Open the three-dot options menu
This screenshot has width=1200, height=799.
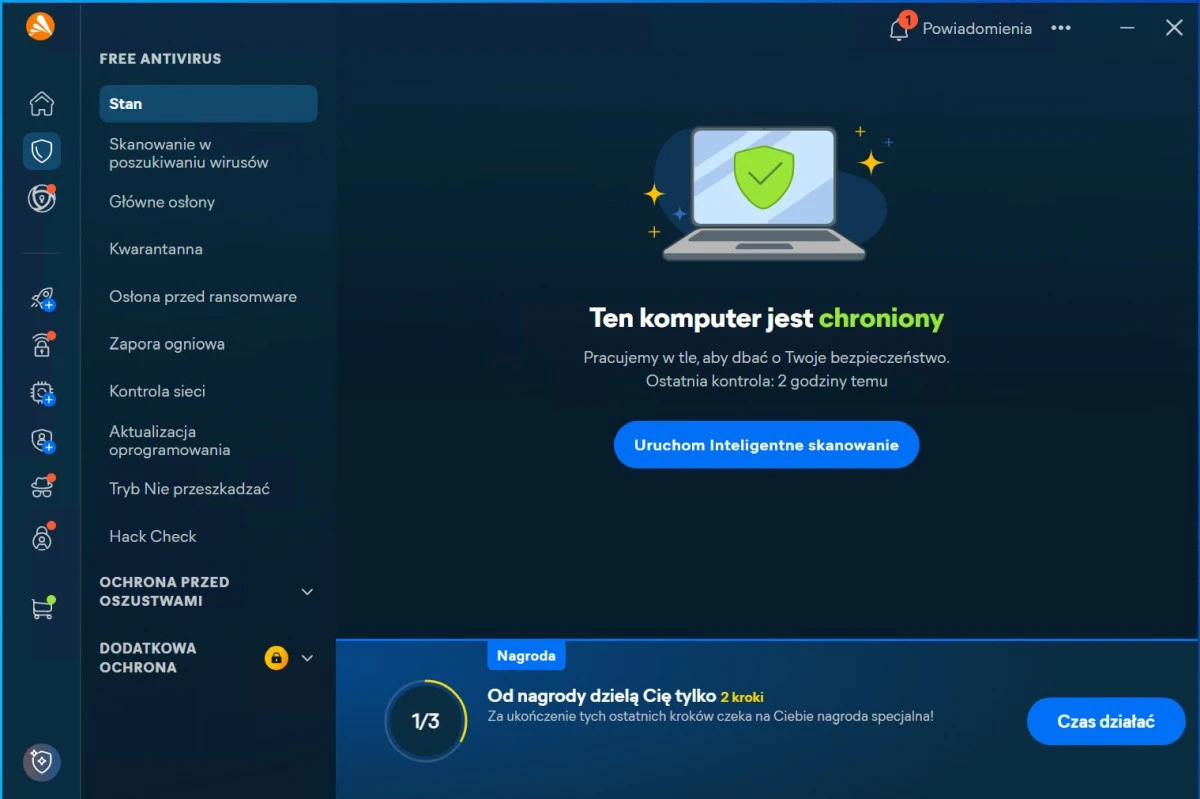(x=1061, y=28)
